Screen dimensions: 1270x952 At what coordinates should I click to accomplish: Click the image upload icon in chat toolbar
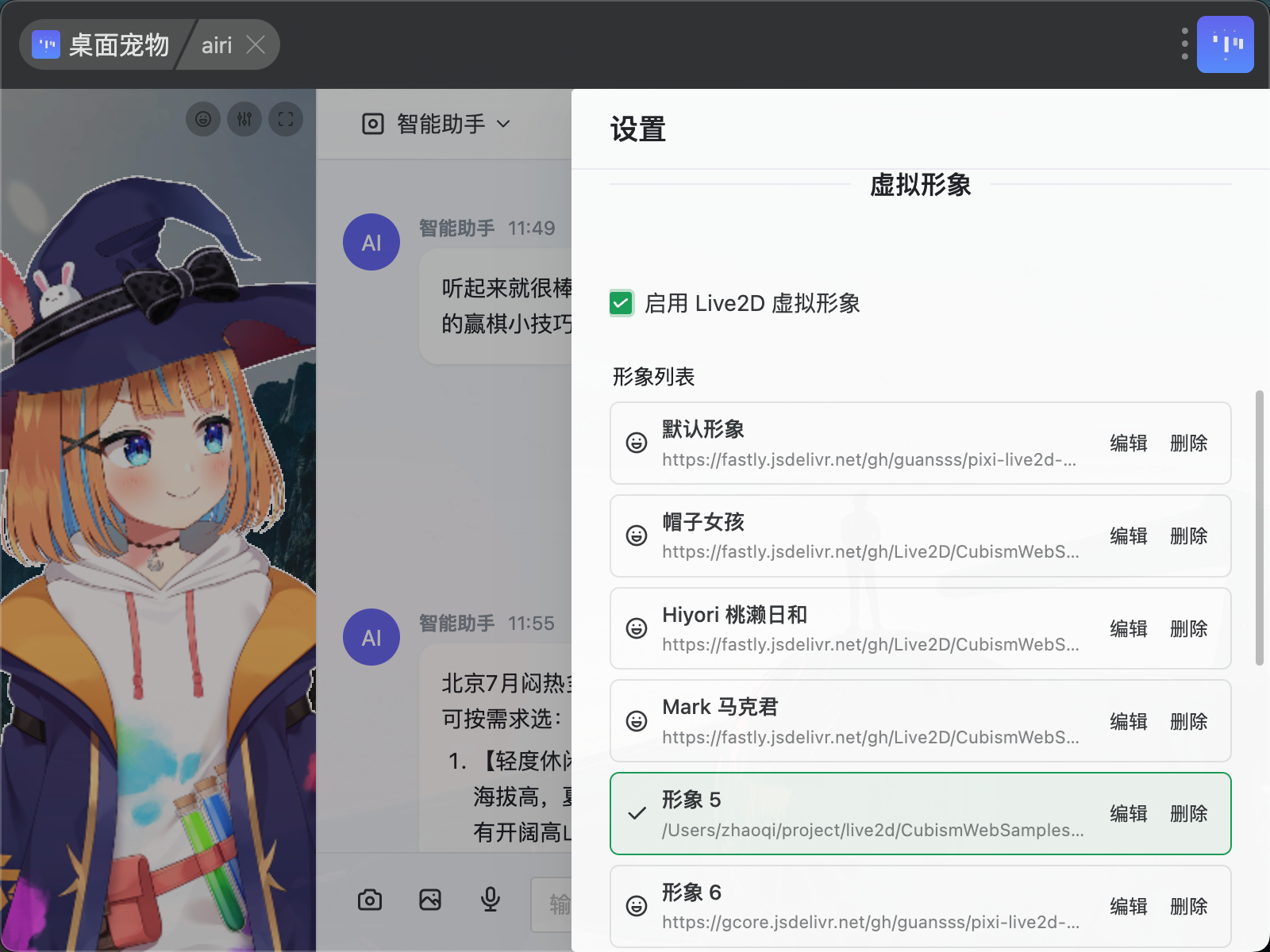430,900
